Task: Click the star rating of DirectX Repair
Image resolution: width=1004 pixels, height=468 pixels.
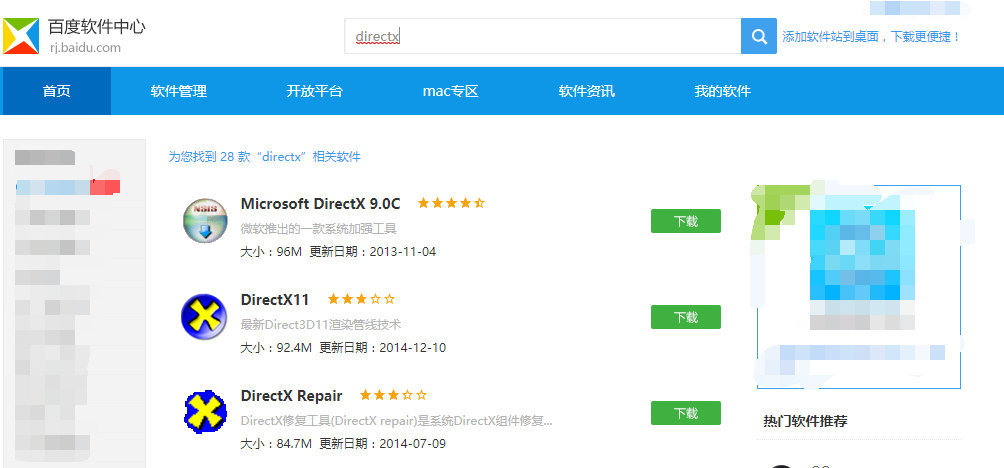Action: (x=393, y=395)
